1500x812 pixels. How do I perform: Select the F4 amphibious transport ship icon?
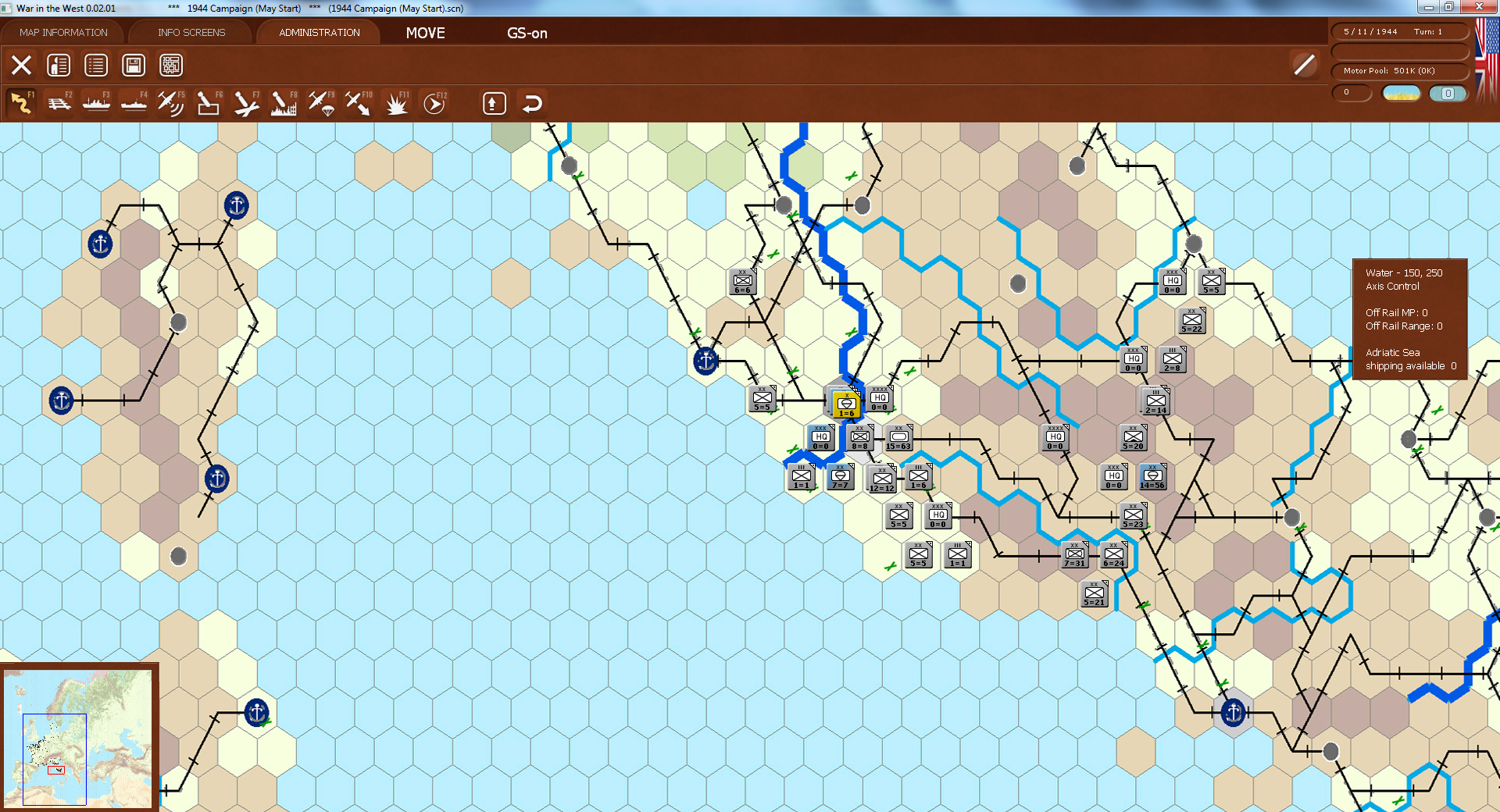click(134, 103)
